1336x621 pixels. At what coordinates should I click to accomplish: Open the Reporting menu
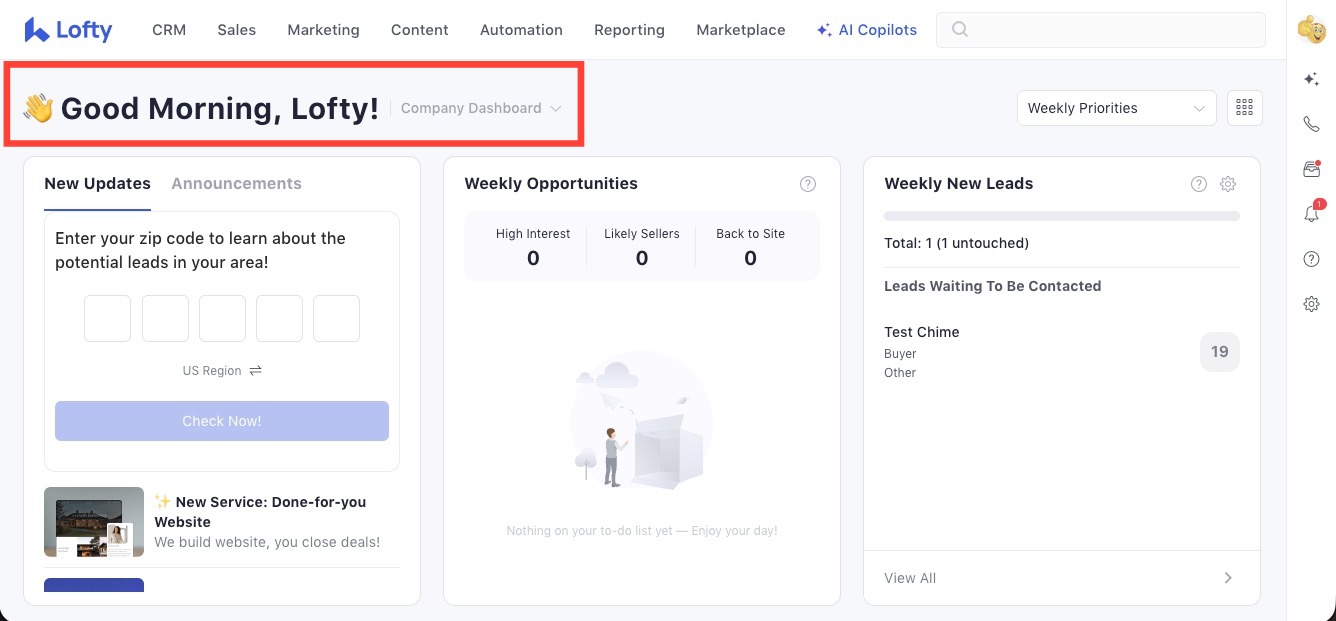click(x=629, y=30)
